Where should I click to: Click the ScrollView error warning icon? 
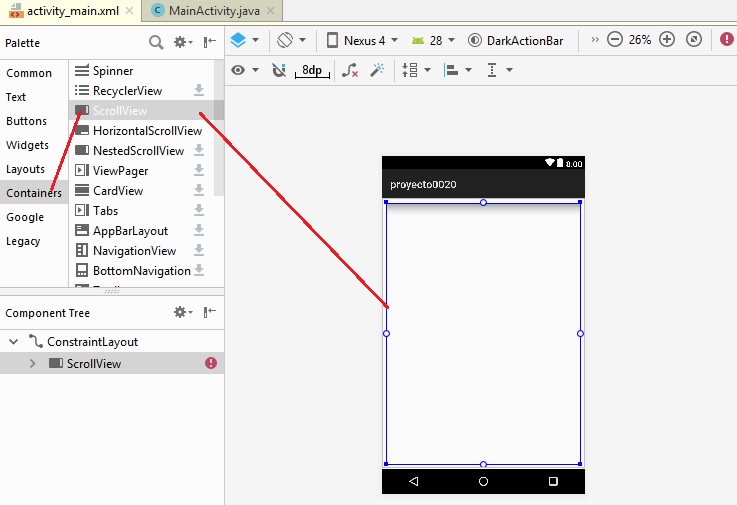tap(211, 363)
